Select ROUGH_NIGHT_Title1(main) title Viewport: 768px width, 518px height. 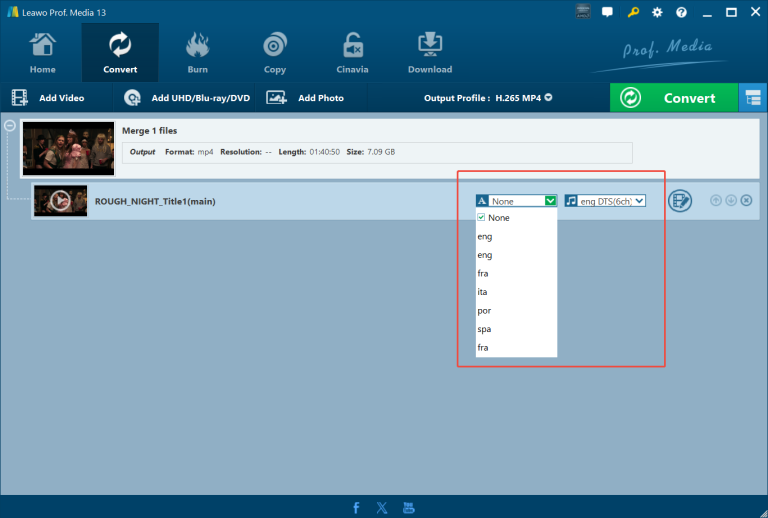pos(155,201)
